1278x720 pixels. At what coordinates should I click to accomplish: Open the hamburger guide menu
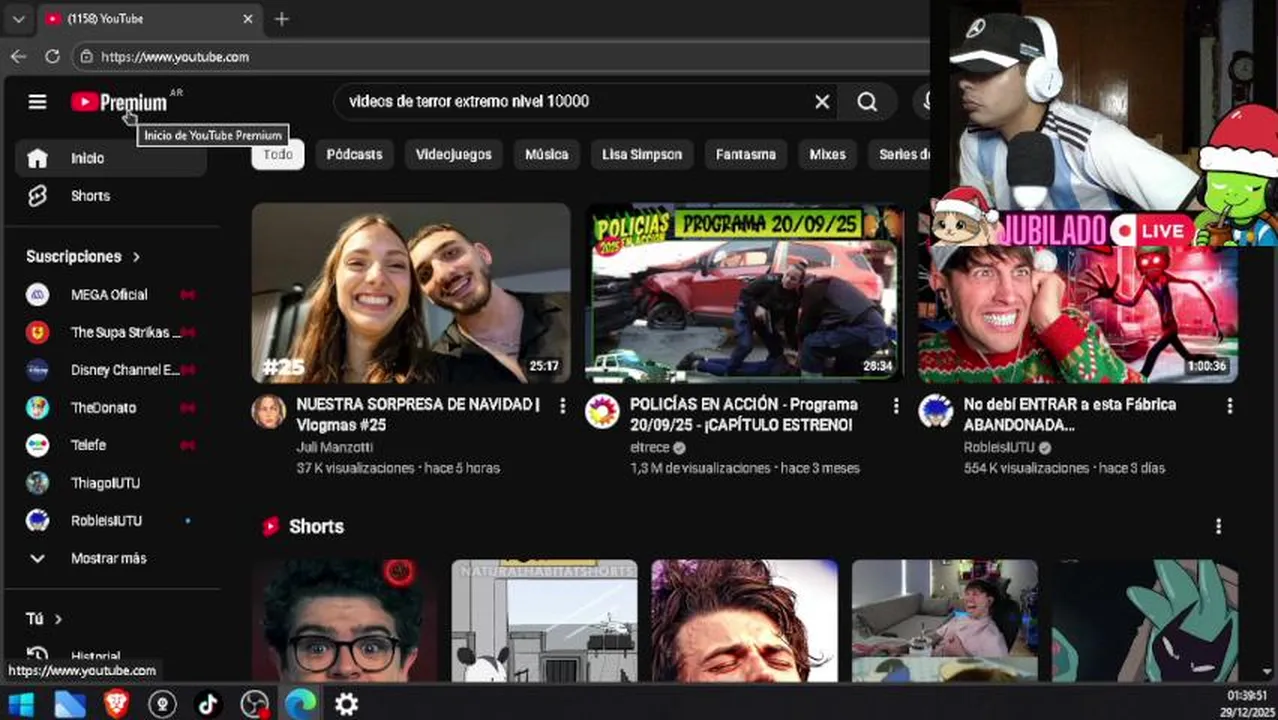(37, 101)
